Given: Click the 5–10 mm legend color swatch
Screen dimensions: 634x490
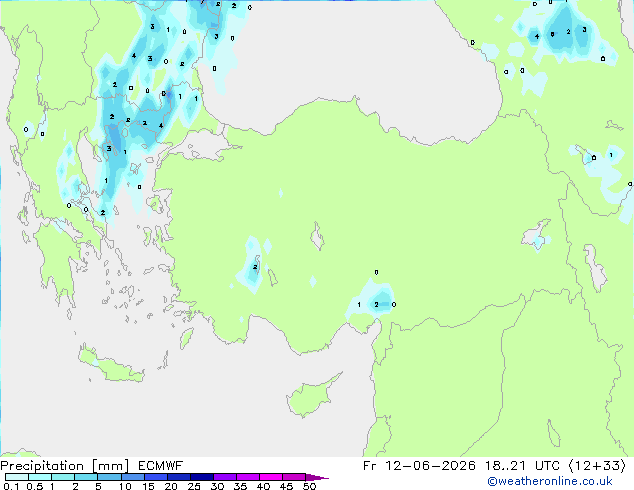Looking at the screenshot, I should coord(109,477).
